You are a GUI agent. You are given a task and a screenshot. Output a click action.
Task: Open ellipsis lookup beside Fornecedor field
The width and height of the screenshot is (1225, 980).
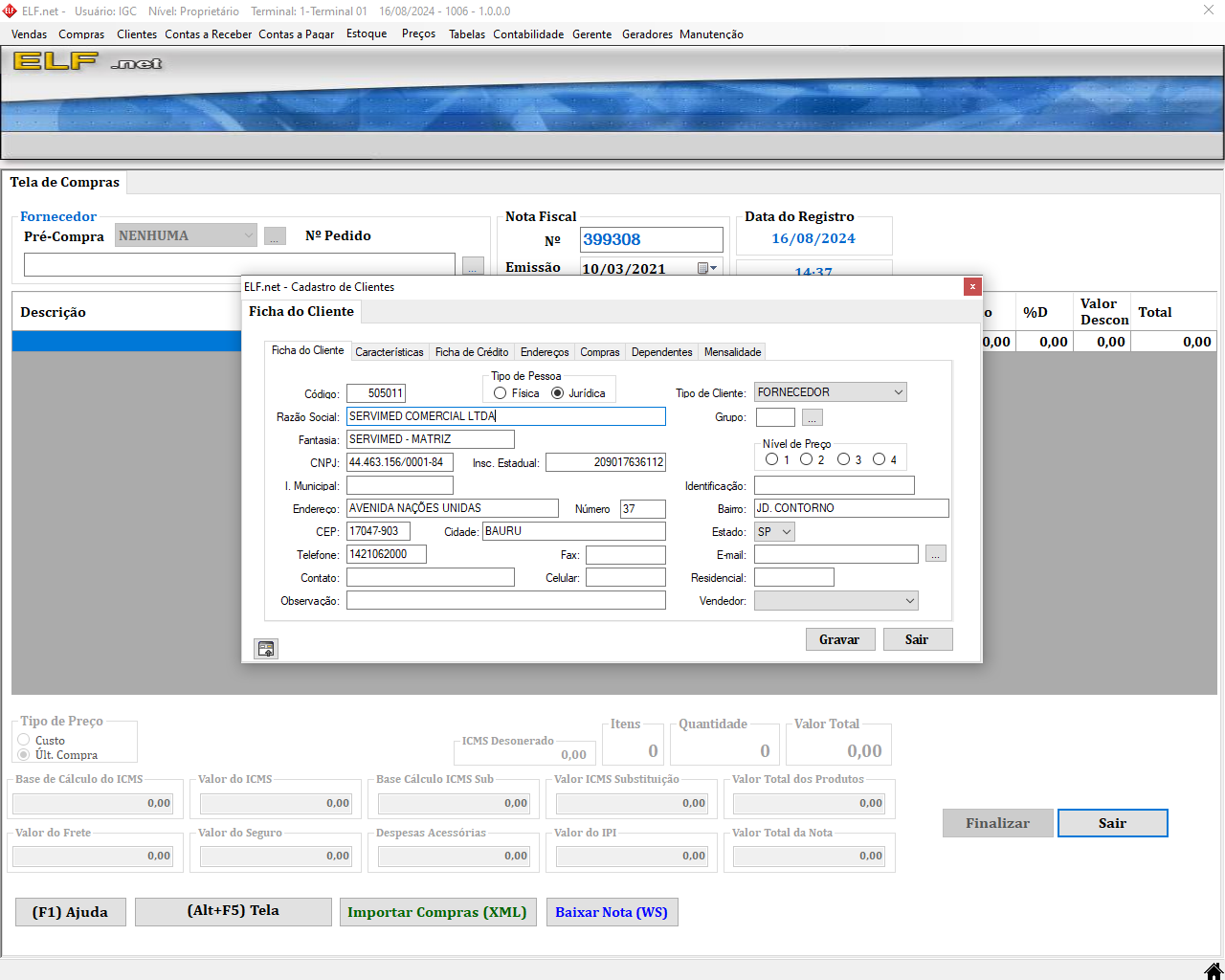(473, 265)
